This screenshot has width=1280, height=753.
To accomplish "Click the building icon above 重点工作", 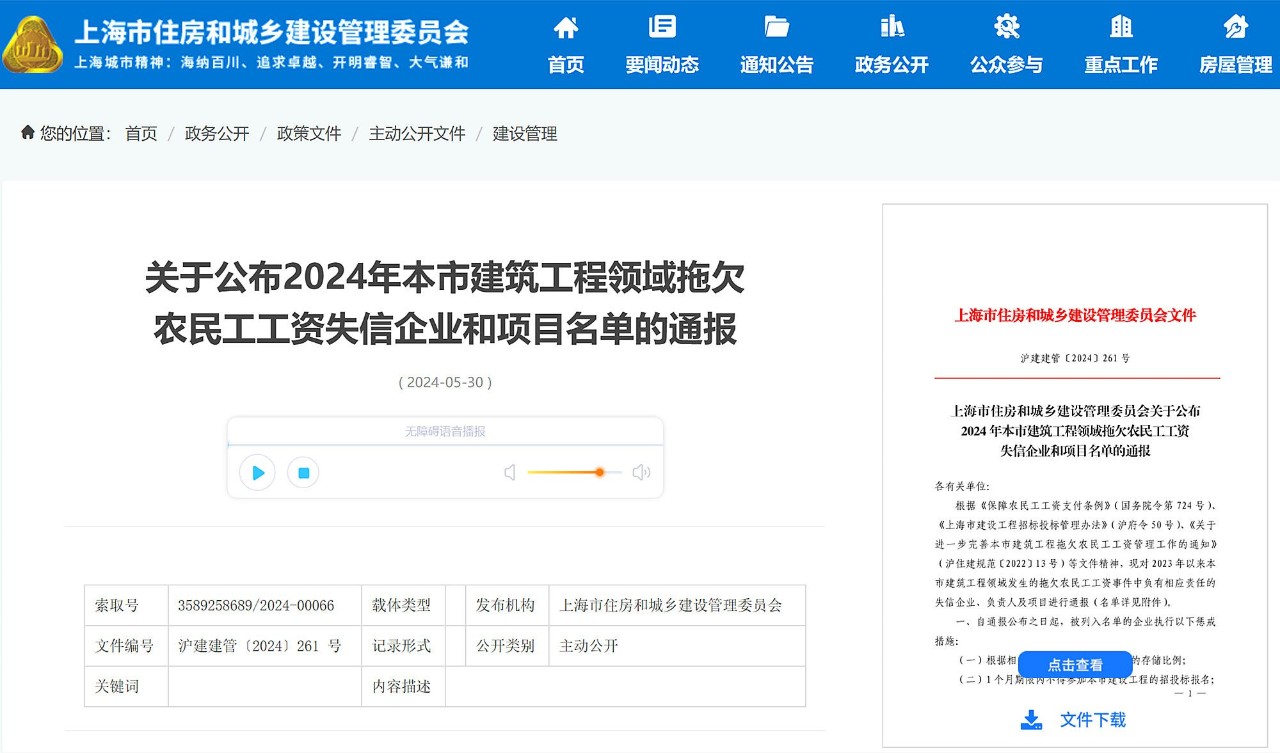I will (1121, 27).
